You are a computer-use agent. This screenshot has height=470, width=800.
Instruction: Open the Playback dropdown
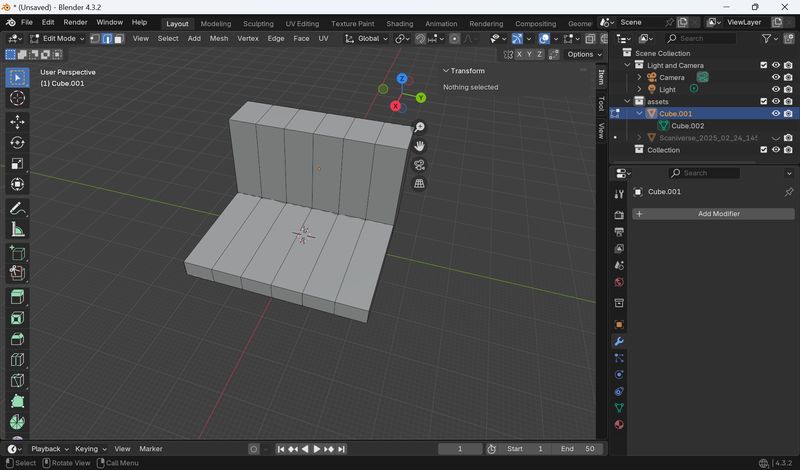(49, 449)
